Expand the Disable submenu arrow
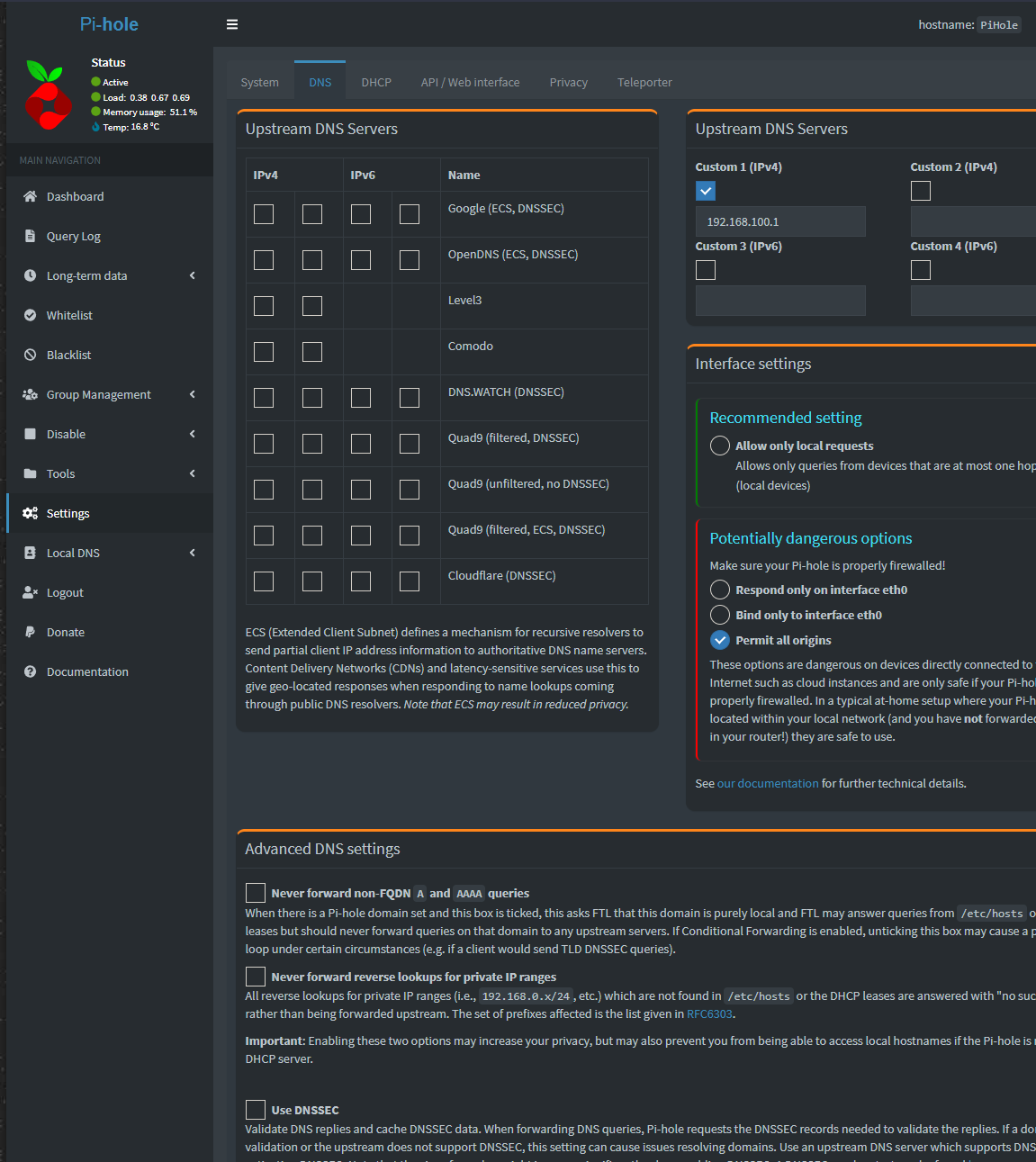The width and height of the screenshot is (1036, 1162). [x=192, y=434]
